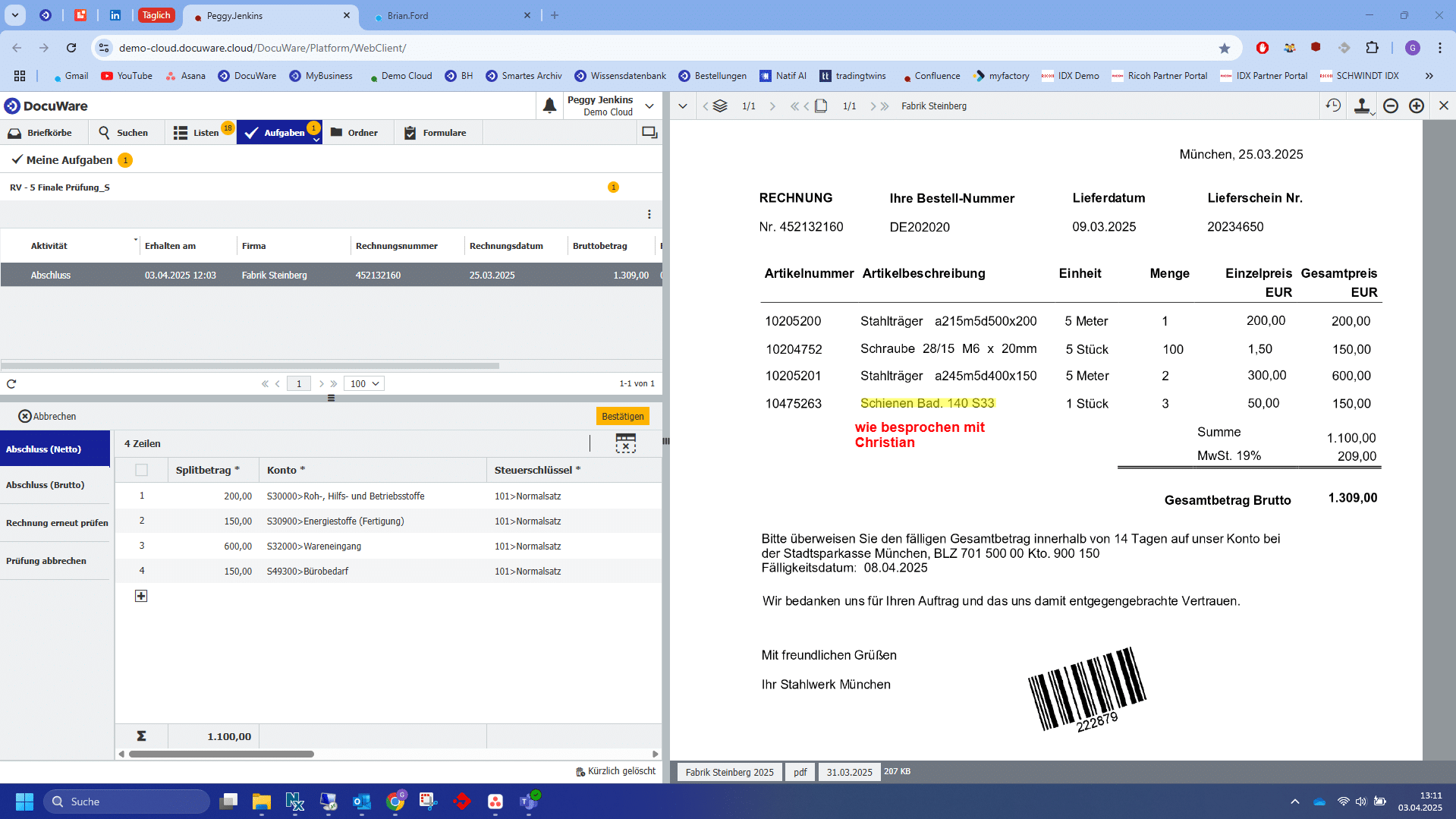The width and height of the screenshot is (1456, 819).
Task: Expand the Peggy Jenkins user menu
Action: pos(649,106)
